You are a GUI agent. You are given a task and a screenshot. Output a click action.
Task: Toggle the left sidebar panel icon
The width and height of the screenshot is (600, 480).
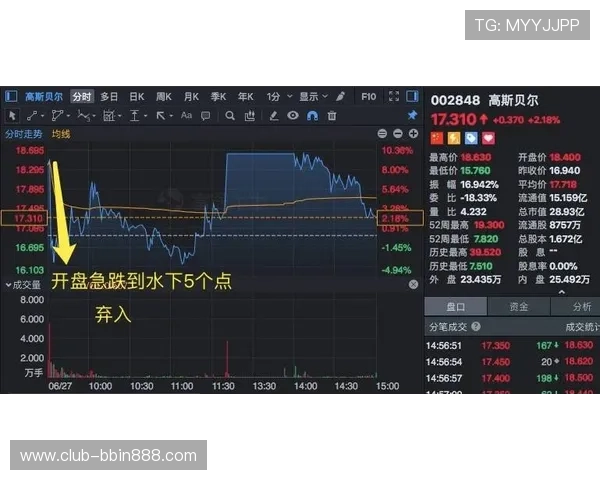click(11, 96)
